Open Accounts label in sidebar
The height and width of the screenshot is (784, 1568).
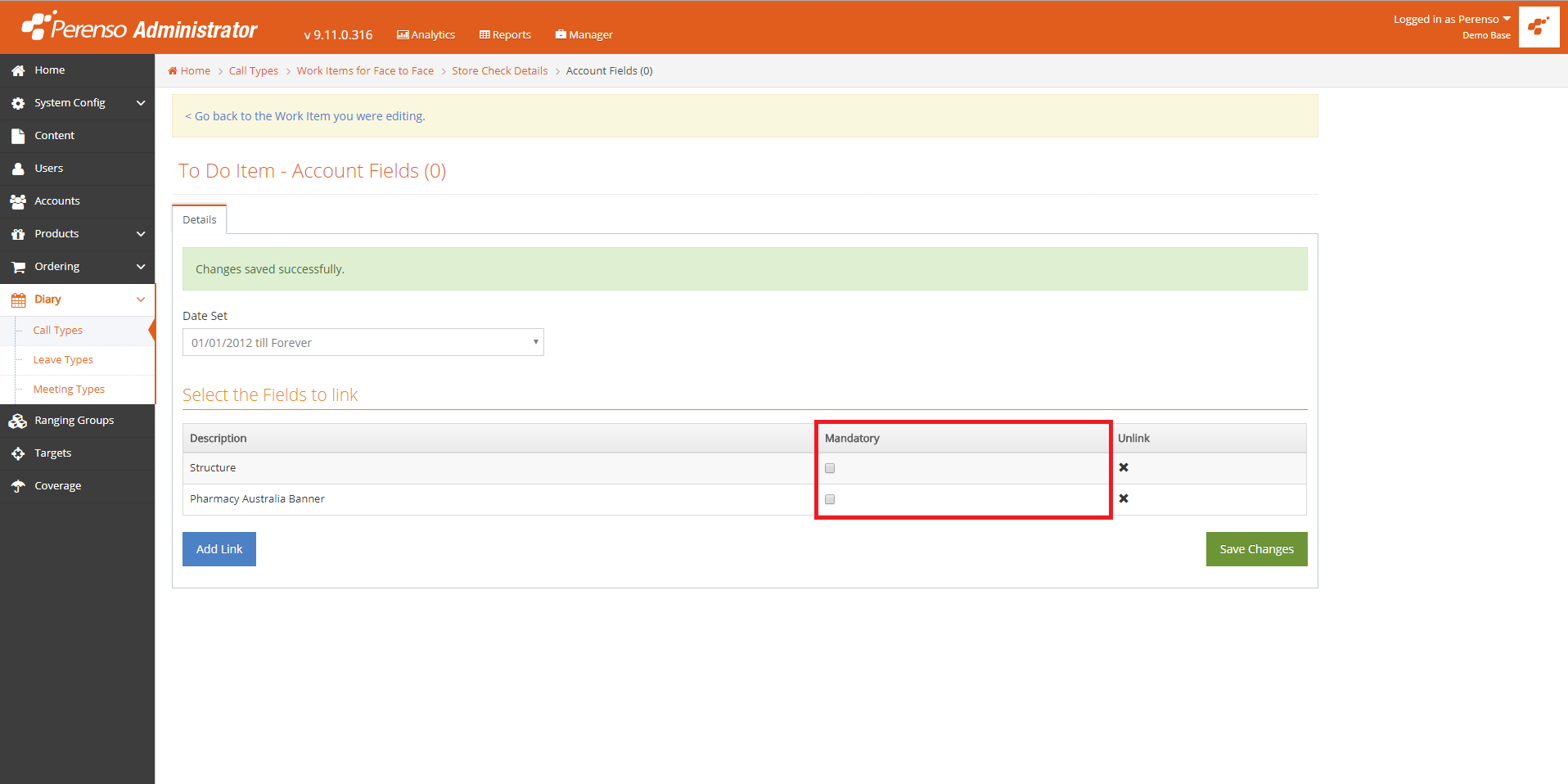point(57,201)
